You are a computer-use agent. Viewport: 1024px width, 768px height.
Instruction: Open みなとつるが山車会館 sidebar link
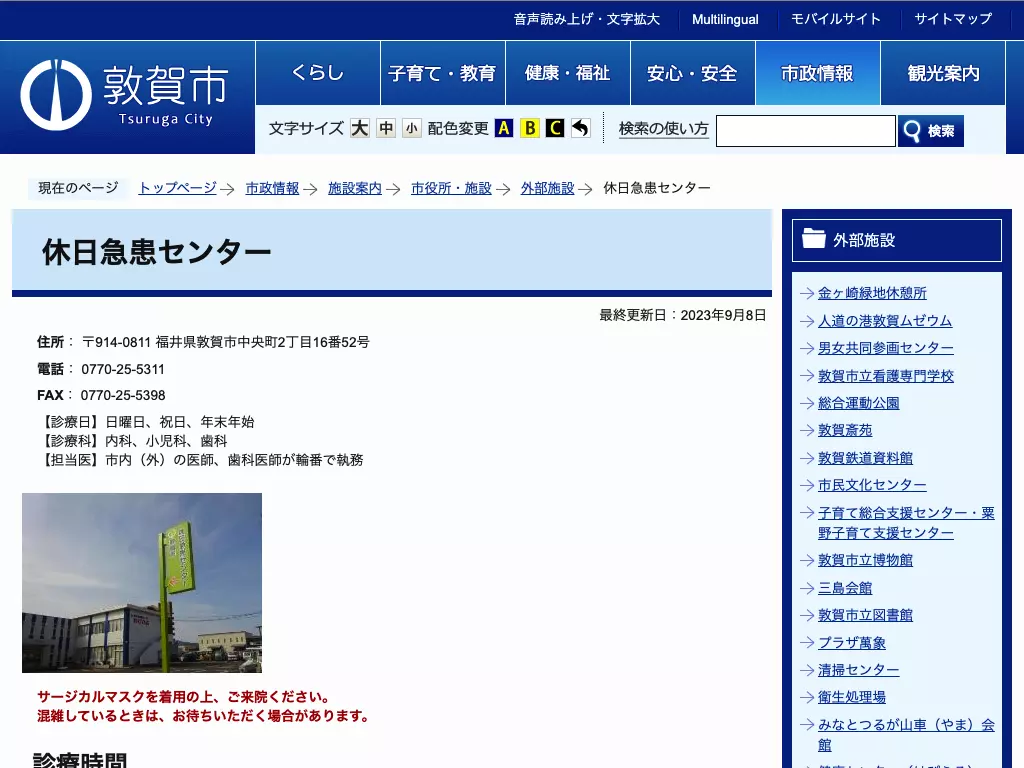(906, 735)
